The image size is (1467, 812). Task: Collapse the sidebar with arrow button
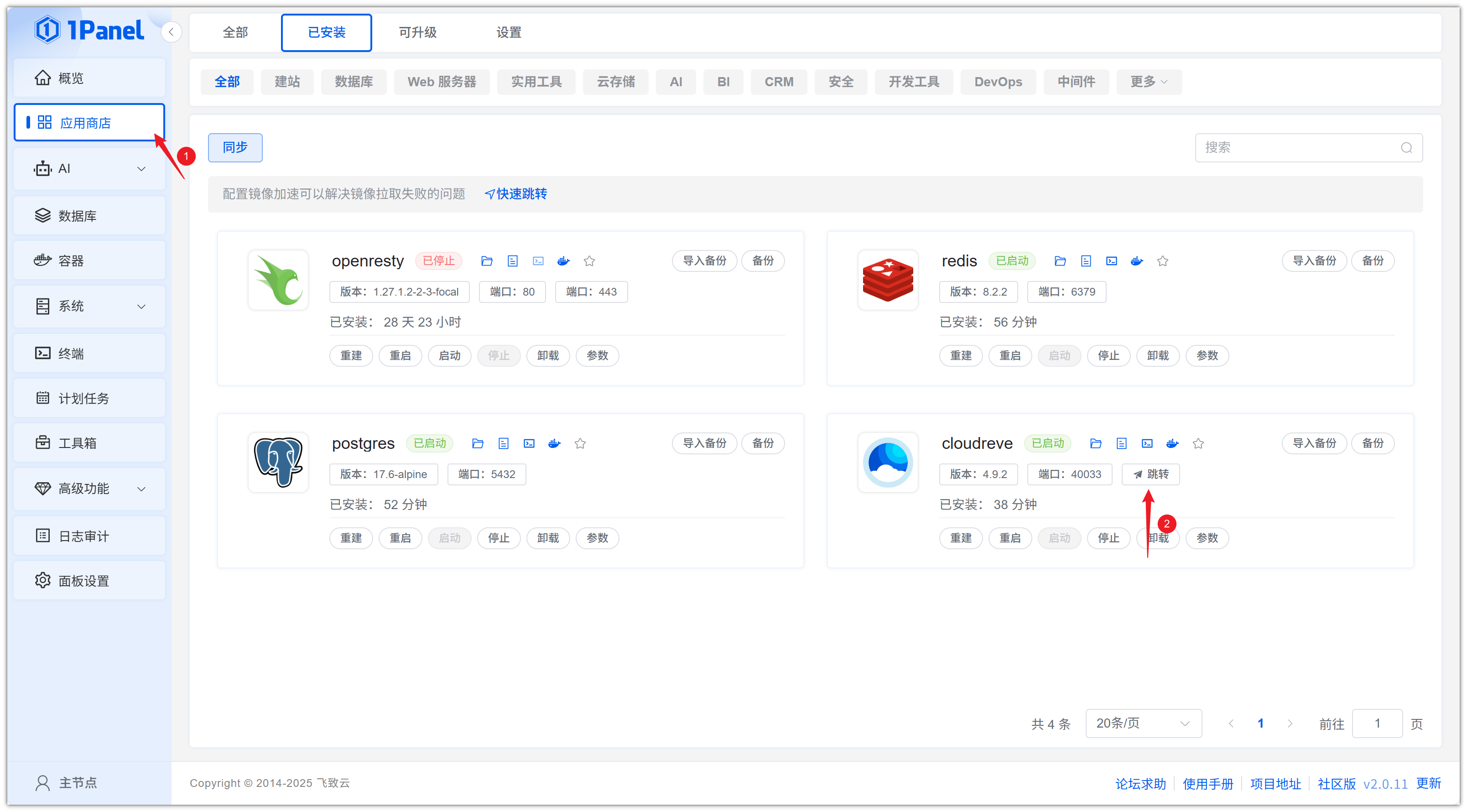[x=171, y=32]
